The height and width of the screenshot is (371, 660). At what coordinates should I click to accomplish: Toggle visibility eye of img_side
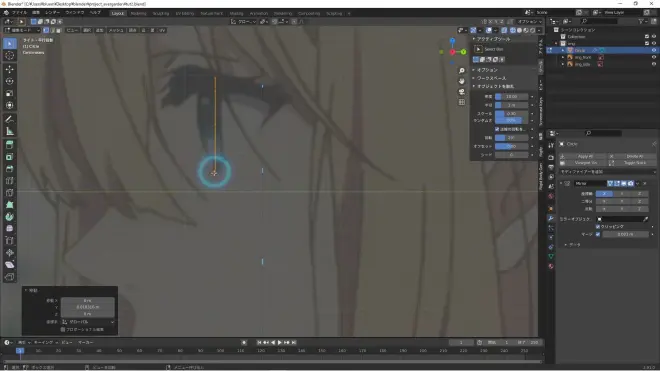point(654,64)
